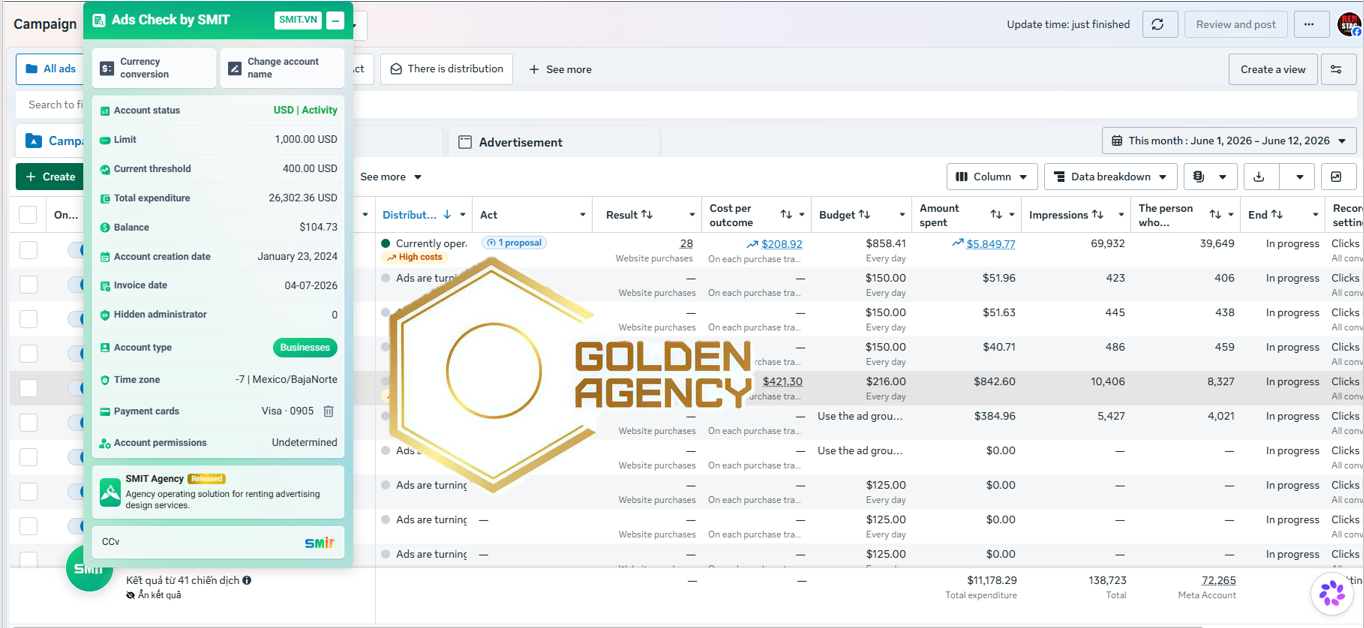The height and width of the screenshot is (628, 1364).
Task: Open the Act column header dropdown arrow
Action: (583, 215)
